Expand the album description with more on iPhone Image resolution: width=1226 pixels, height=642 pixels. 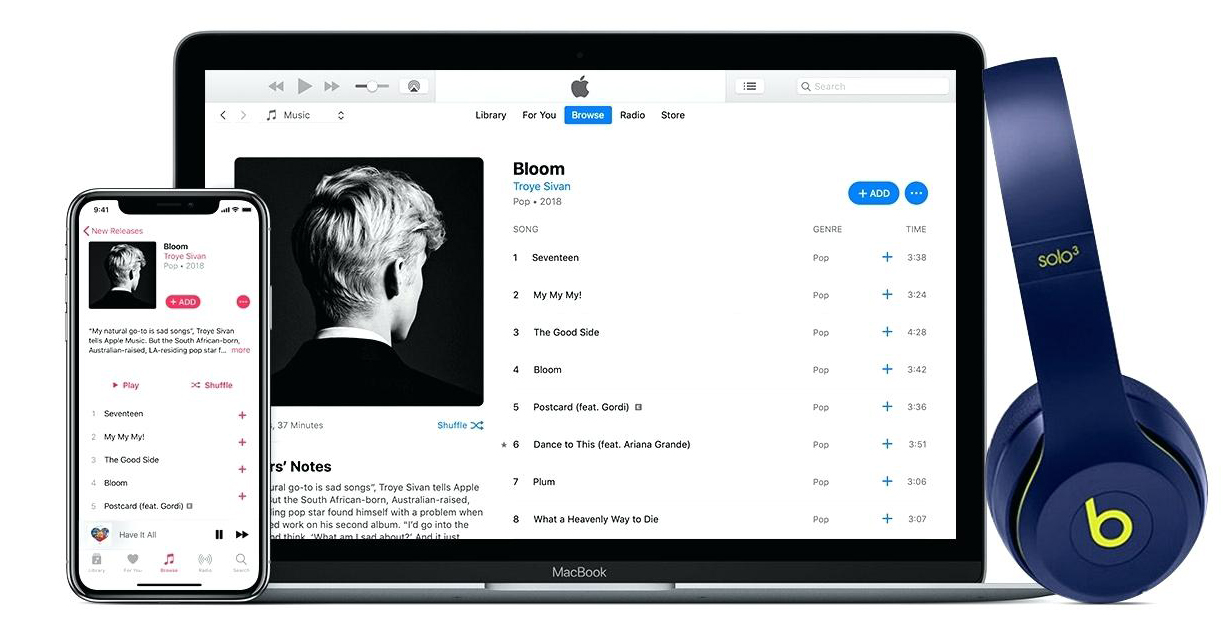[241, 351]
